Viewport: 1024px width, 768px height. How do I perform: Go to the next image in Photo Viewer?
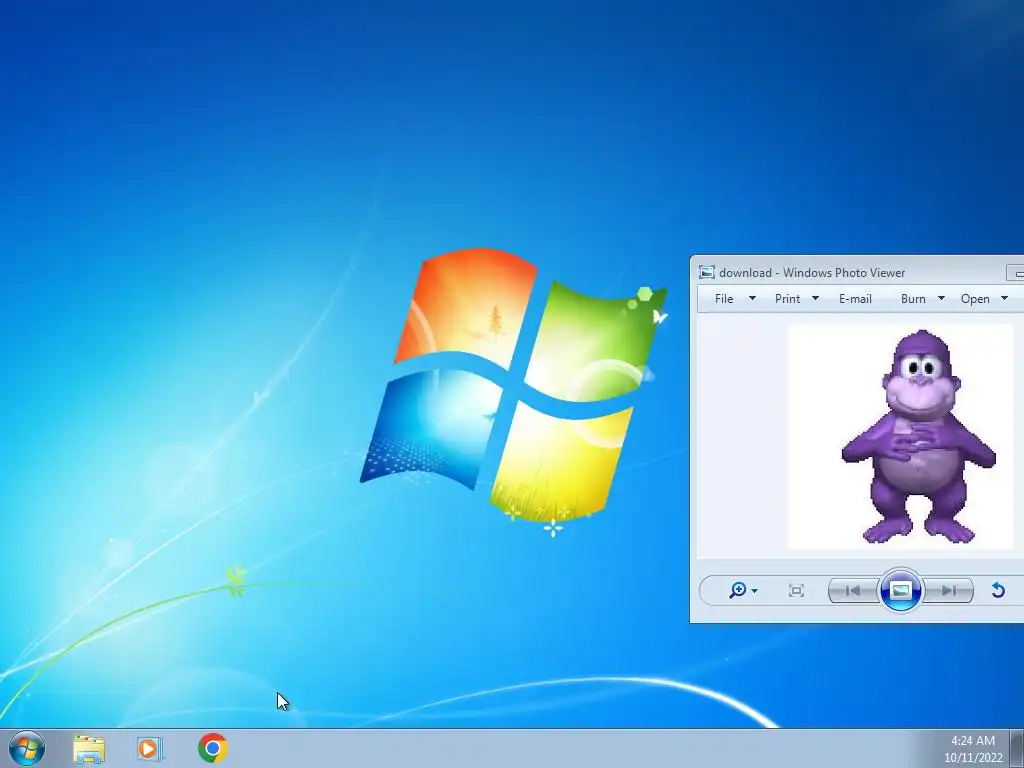[948, 591]
